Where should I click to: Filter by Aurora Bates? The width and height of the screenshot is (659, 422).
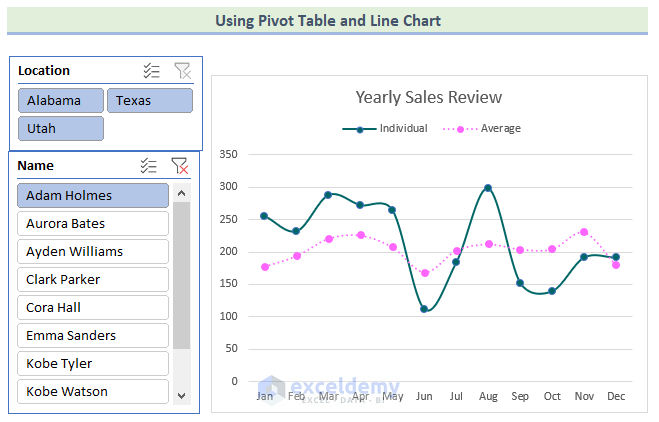coord(92,224)
